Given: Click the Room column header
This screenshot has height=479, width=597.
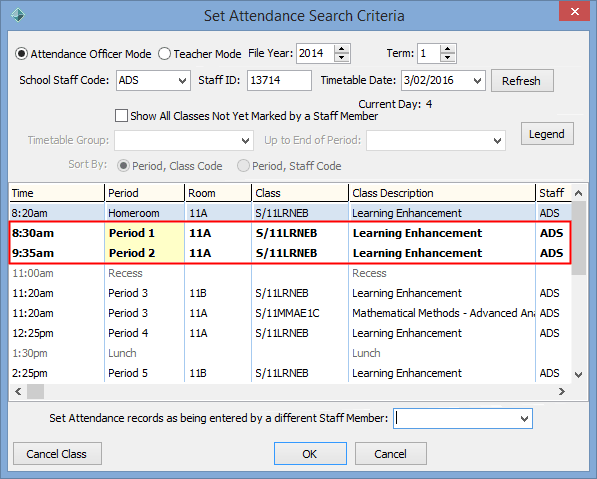Looking at the screenshot, I should click(218, 193).
